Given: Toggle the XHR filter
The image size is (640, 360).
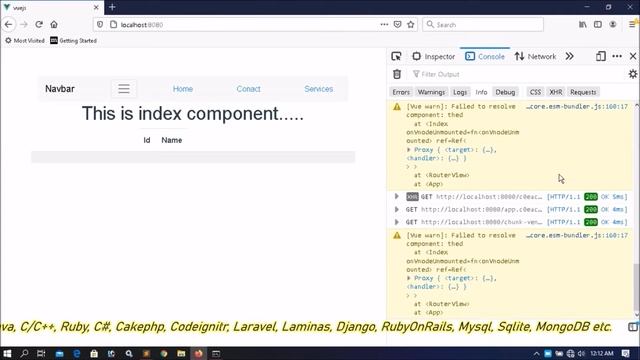Looking at the screenshot, I should [556, 92].
